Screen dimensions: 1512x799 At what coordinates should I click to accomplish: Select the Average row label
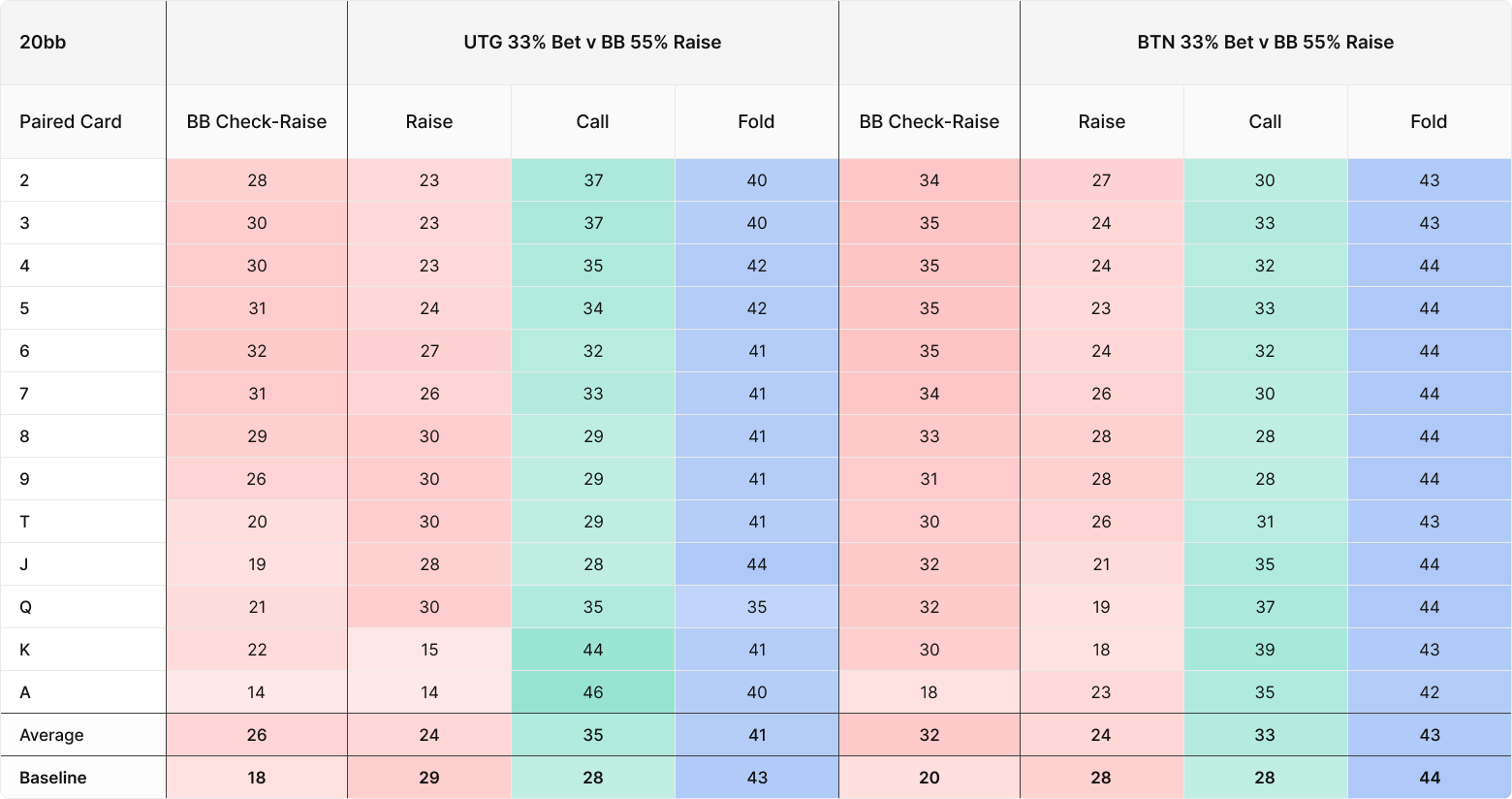tap(51, 735)
